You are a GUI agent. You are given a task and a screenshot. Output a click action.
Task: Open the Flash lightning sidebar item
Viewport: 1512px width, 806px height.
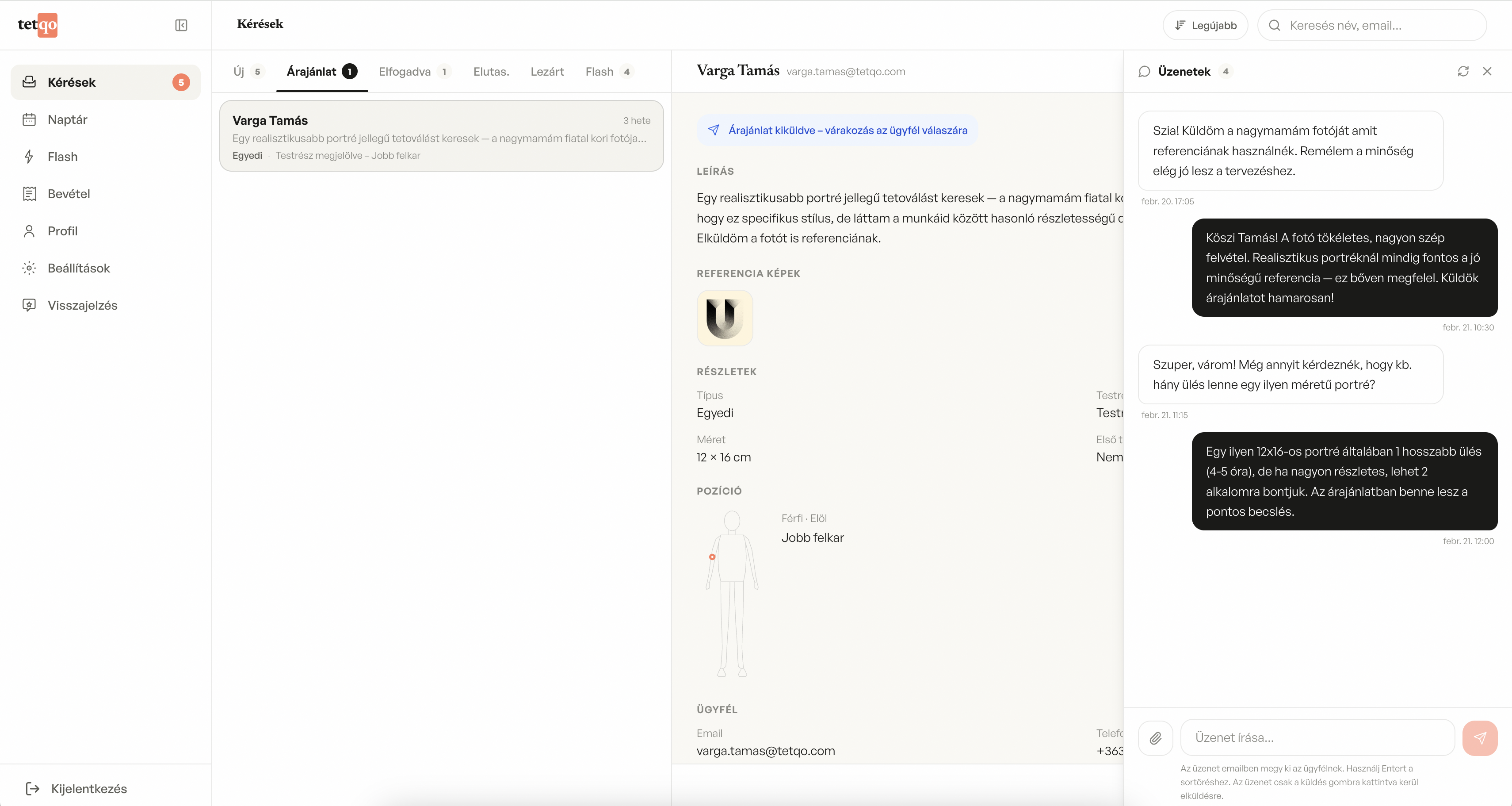coord(62,157)
